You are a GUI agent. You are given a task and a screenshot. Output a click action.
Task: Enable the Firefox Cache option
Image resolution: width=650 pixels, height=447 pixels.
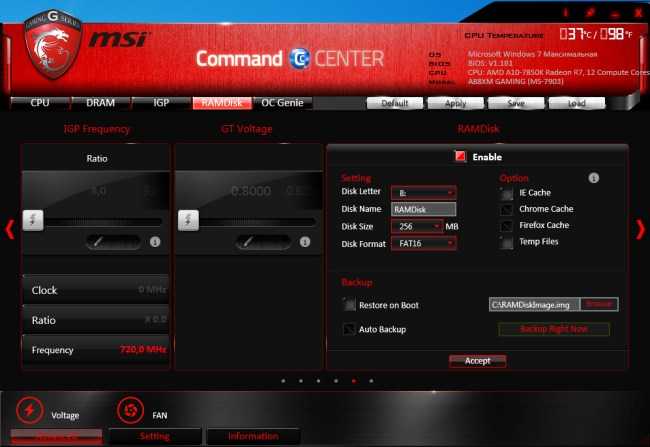pos(506,226)
